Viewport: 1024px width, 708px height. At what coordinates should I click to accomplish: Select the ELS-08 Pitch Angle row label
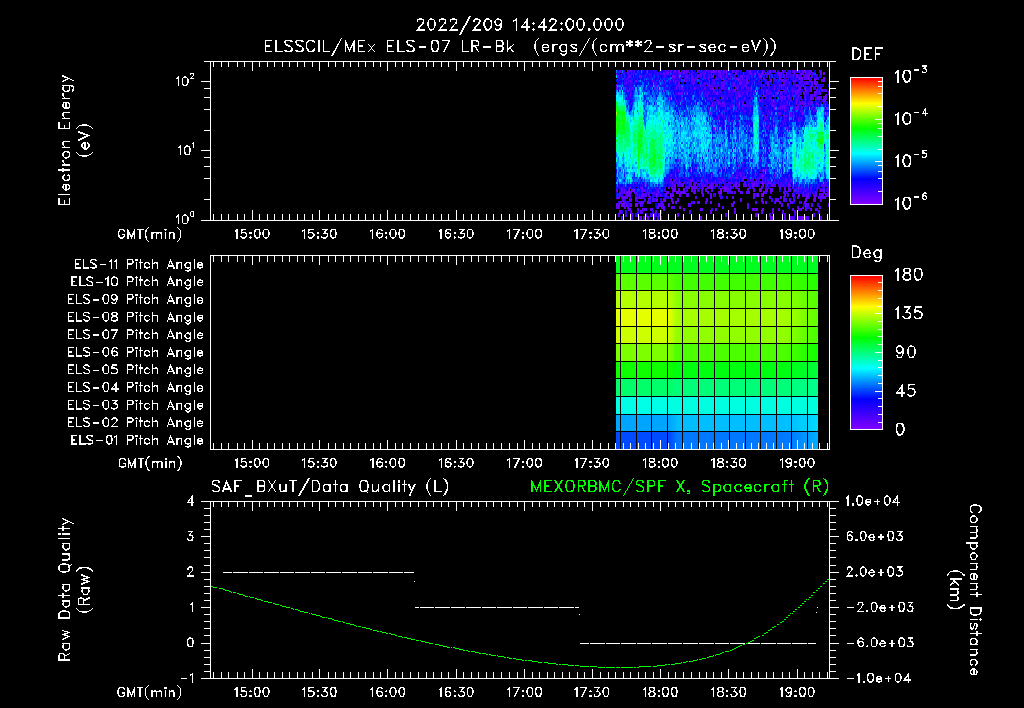135,317
